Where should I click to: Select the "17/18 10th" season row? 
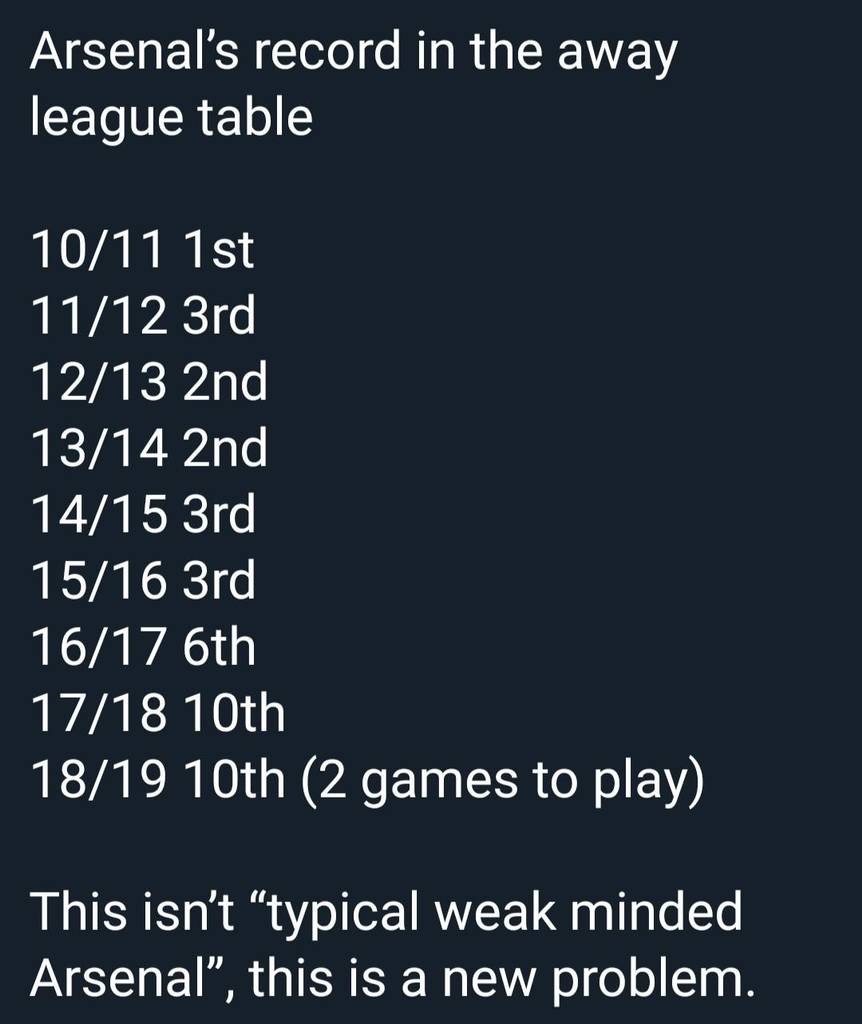(157, 713)
